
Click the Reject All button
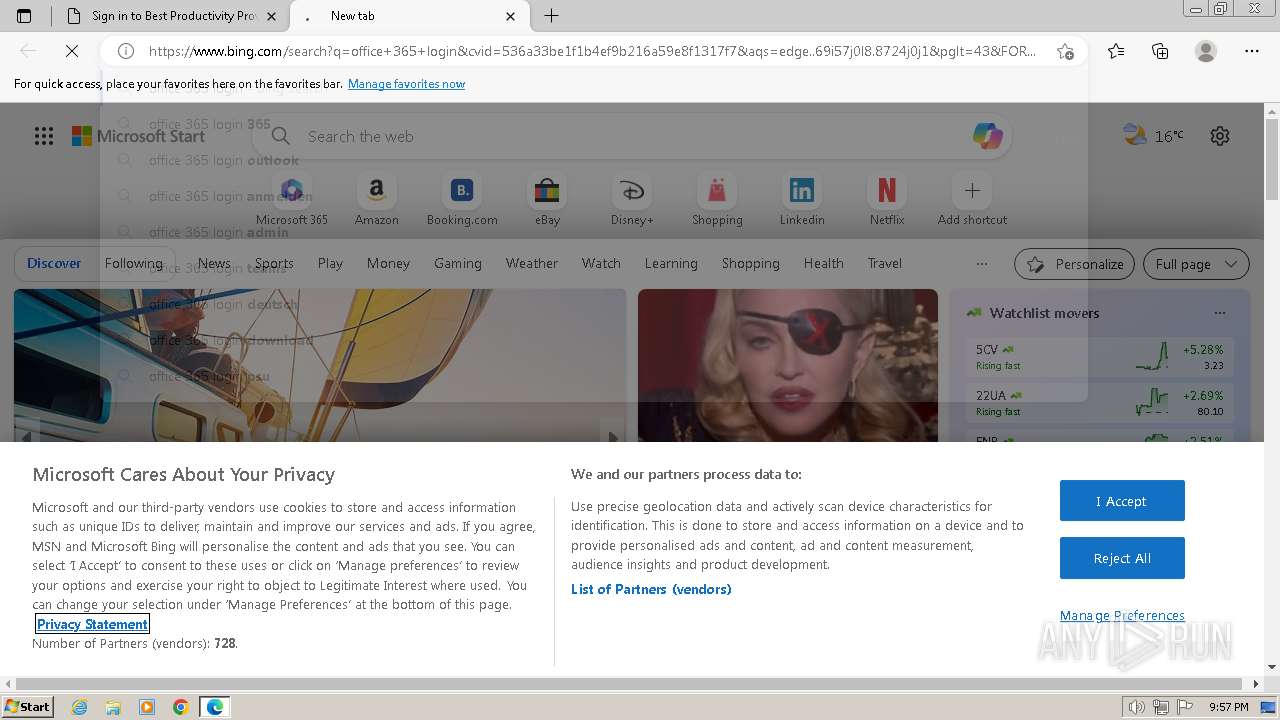[1122, 558]
